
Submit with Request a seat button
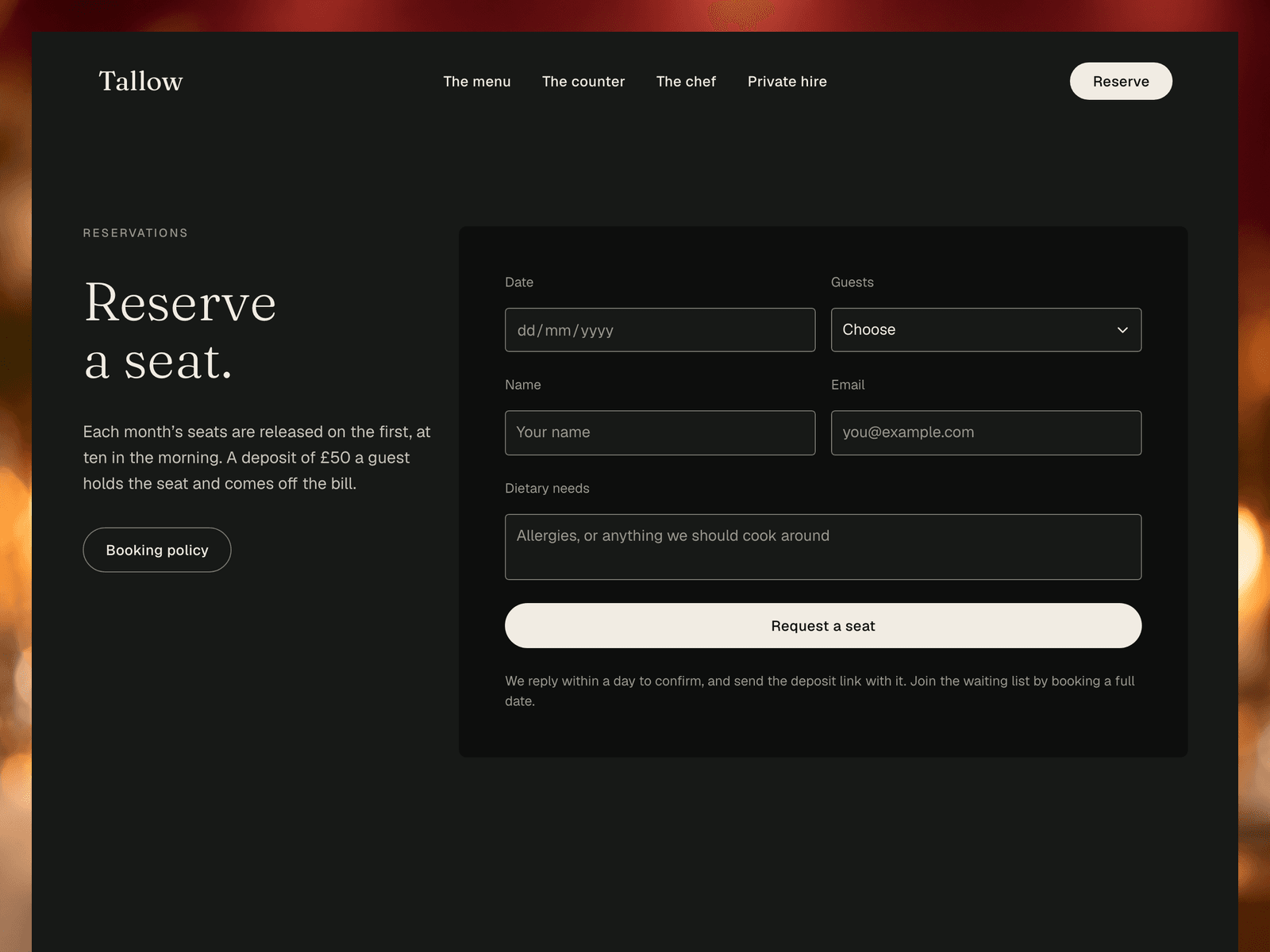(823, 626)
